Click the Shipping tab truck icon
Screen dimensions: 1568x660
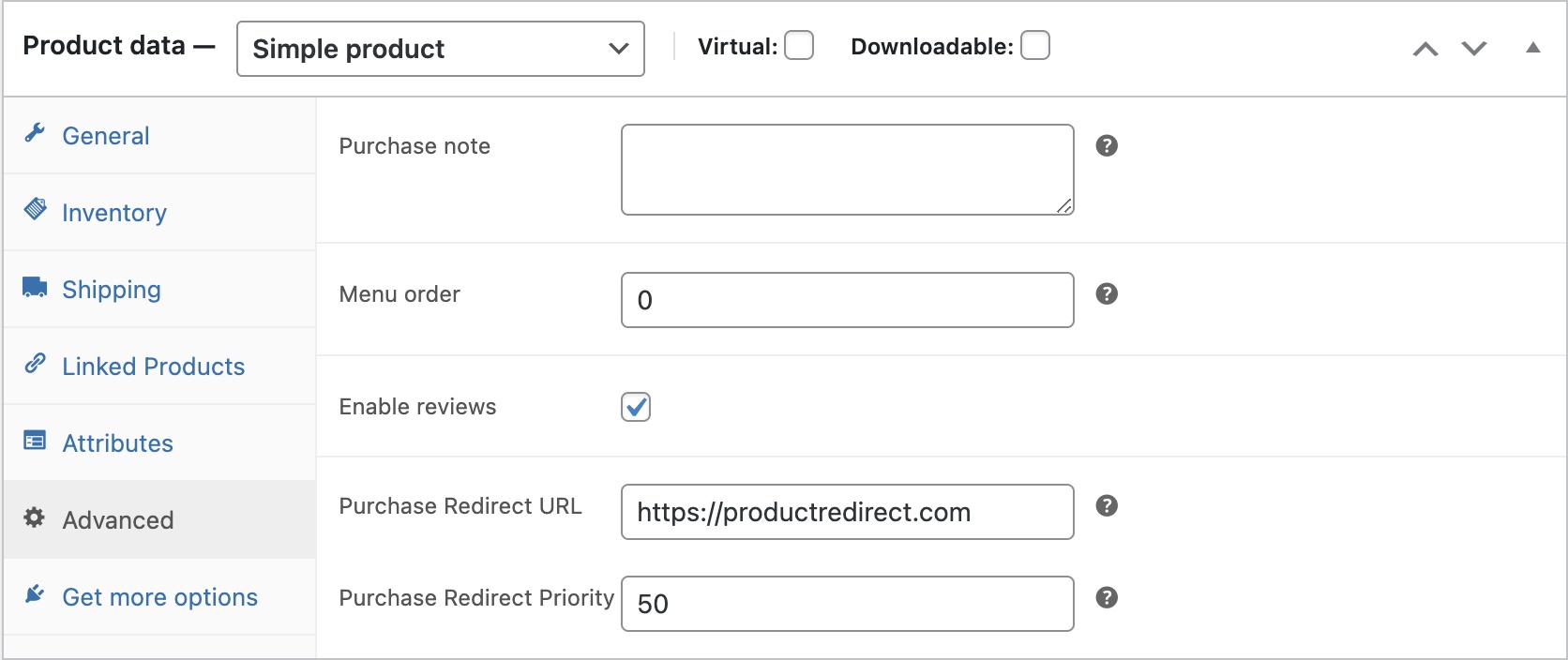(35, 287)
